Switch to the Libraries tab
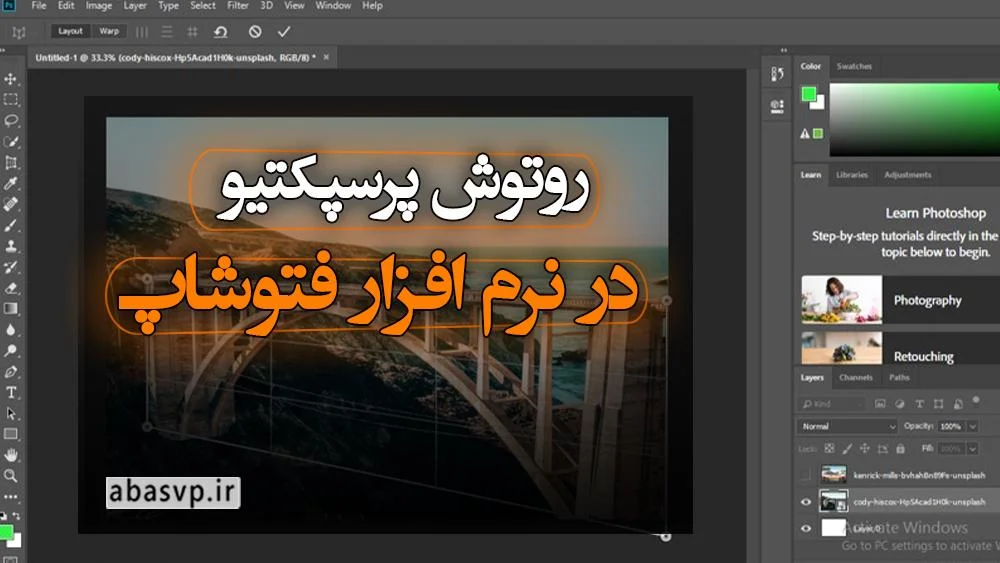Image resolution: width=1000 pixels, height=563 pixels. [x=852, y=175]
